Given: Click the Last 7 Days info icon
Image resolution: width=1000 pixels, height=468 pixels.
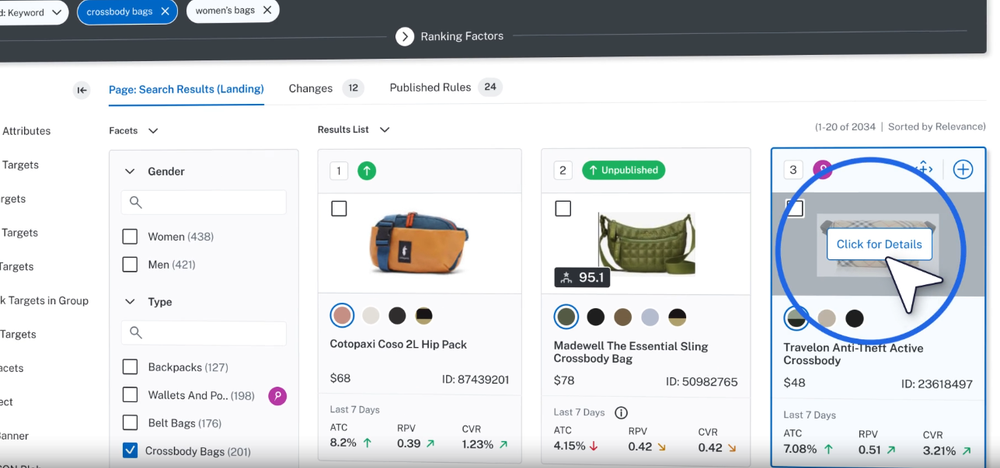Looking at the screenshot, I should tap(621, 413).
